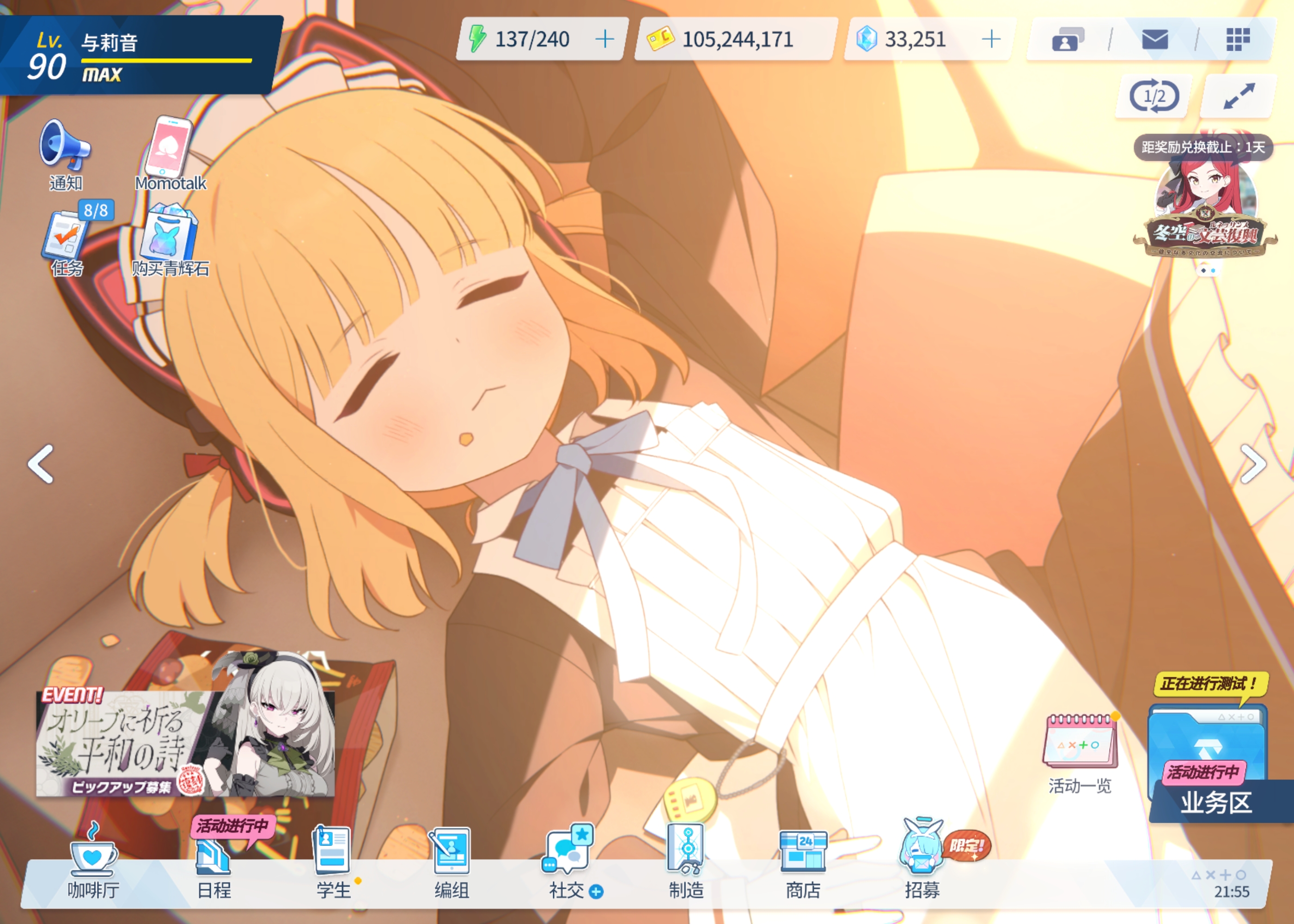
Task: Click the right chevron arrow
Action: pos(1252,464)
